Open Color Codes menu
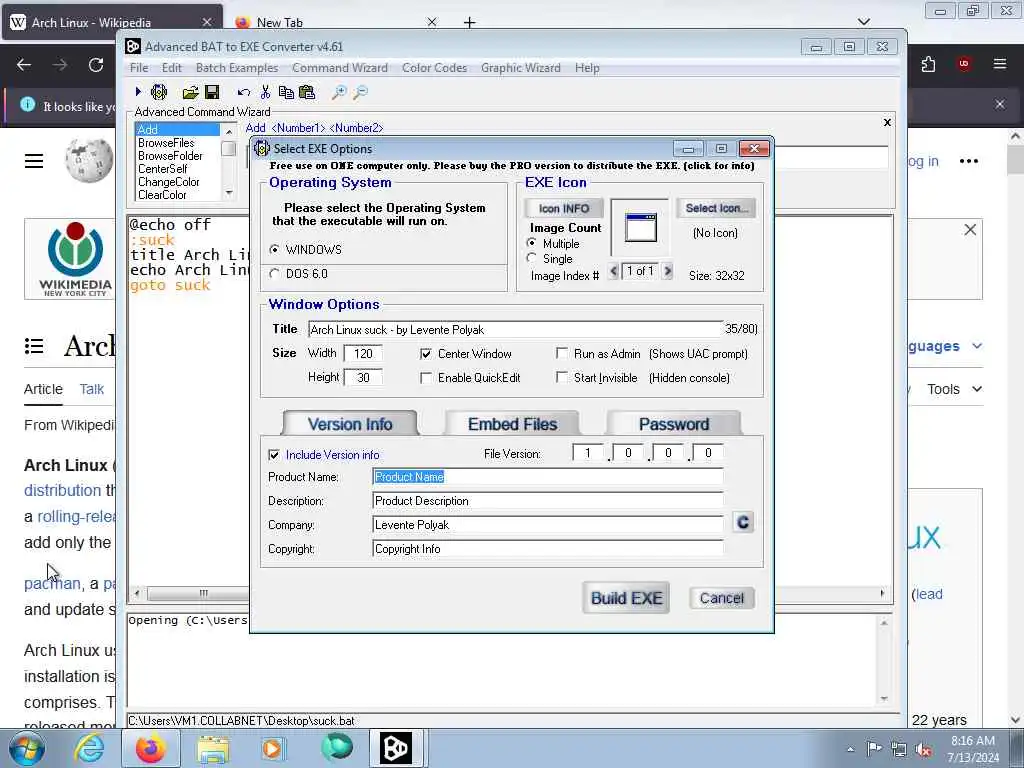This screenshot has height=768, width=1024. pos(434,68)
